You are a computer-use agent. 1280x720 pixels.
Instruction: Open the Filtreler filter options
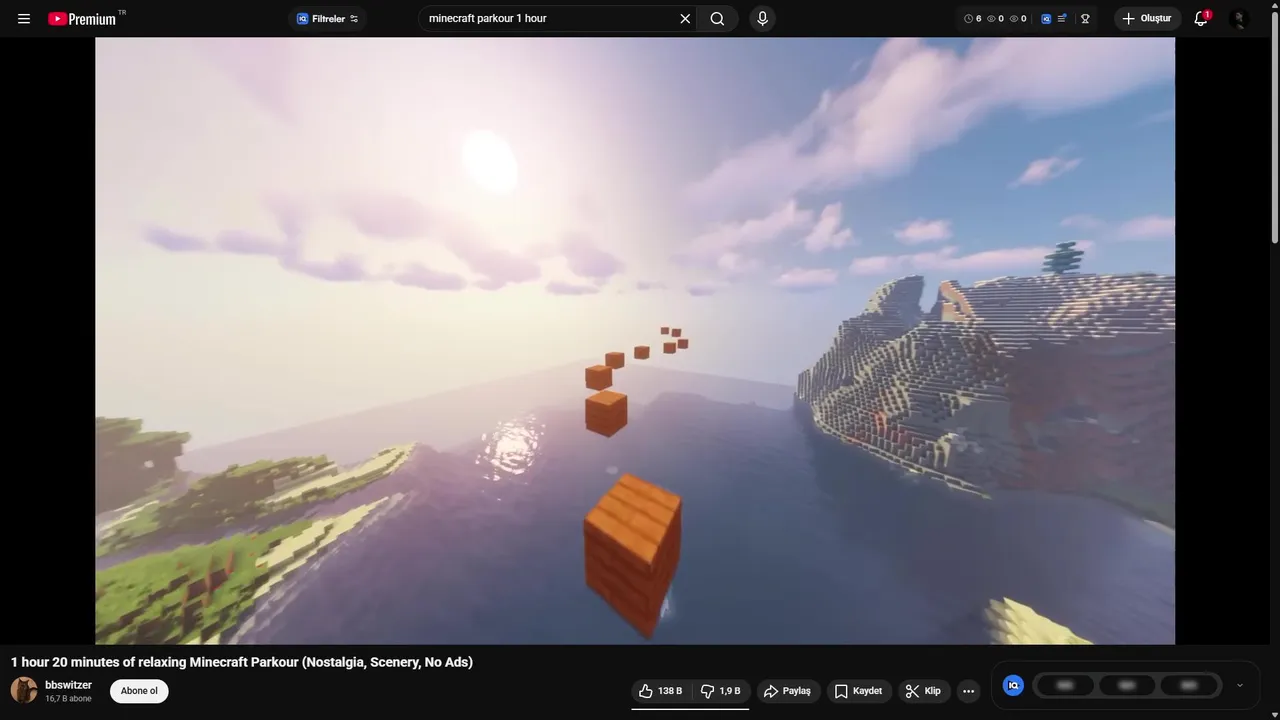coord(327,19)
